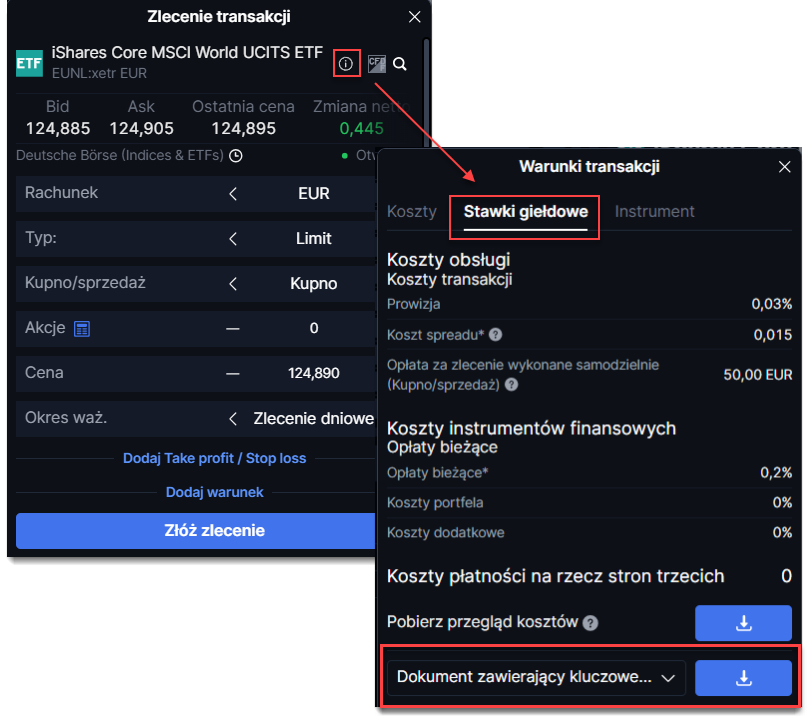Click the Dodaj warunek link

pyautogui.click(x=214, y=492)
